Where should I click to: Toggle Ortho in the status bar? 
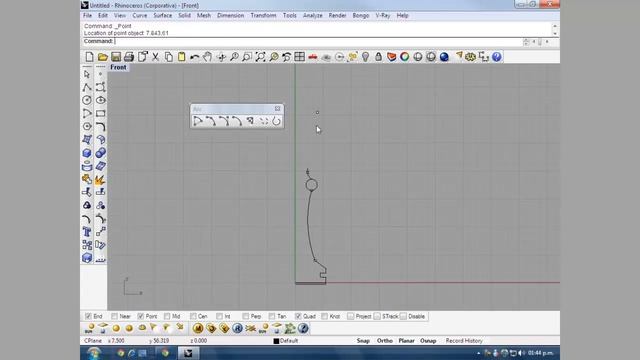384,341
